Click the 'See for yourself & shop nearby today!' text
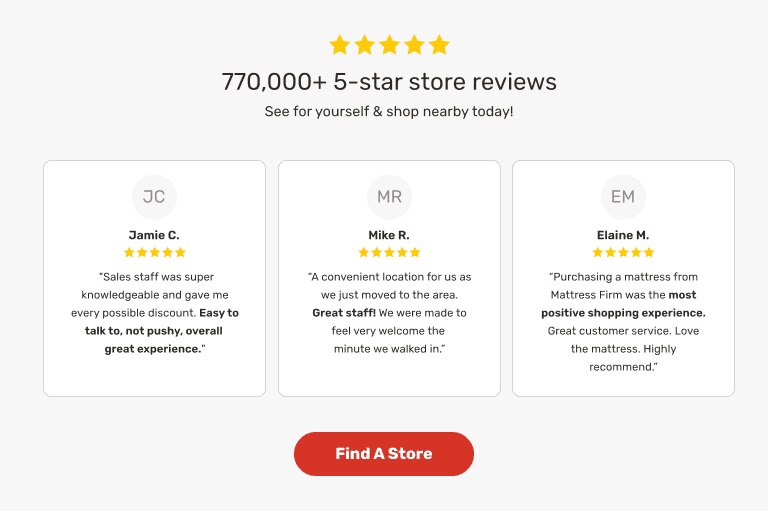The height and width of the screenshot is (511, 768). (x=389, y=111)
